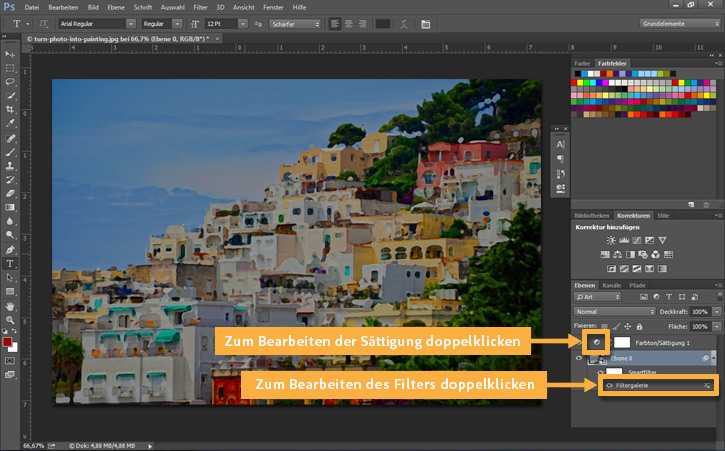The height and width of the screenshot is (451, 725).
Task: Select the Horizontal Type tool in toolbox
Action: tap(10, 264)
